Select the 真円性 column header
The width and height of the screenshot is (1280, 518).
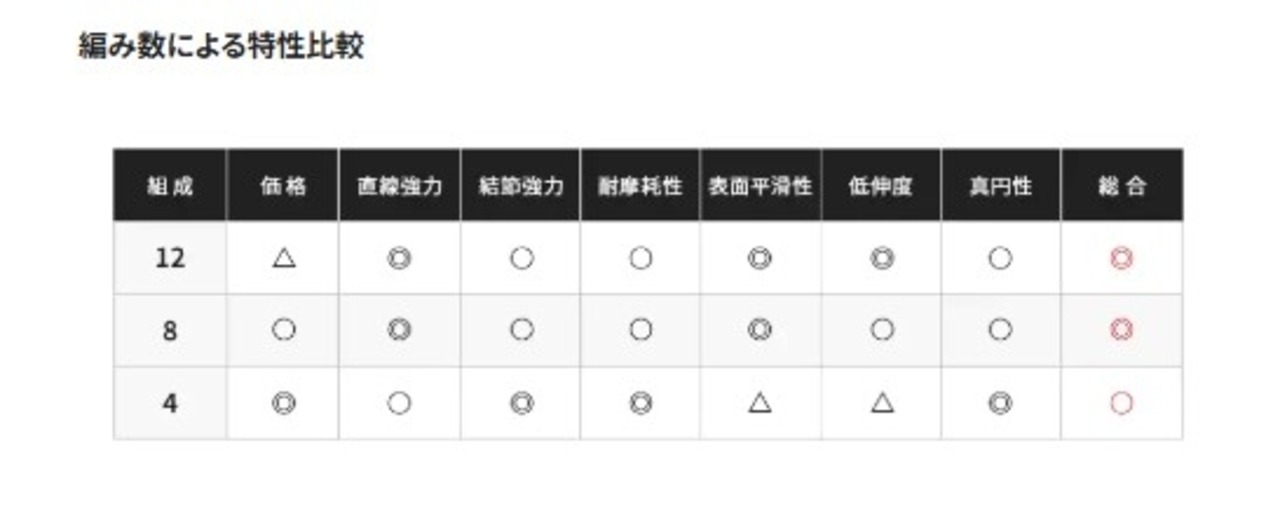(1000, 186)
